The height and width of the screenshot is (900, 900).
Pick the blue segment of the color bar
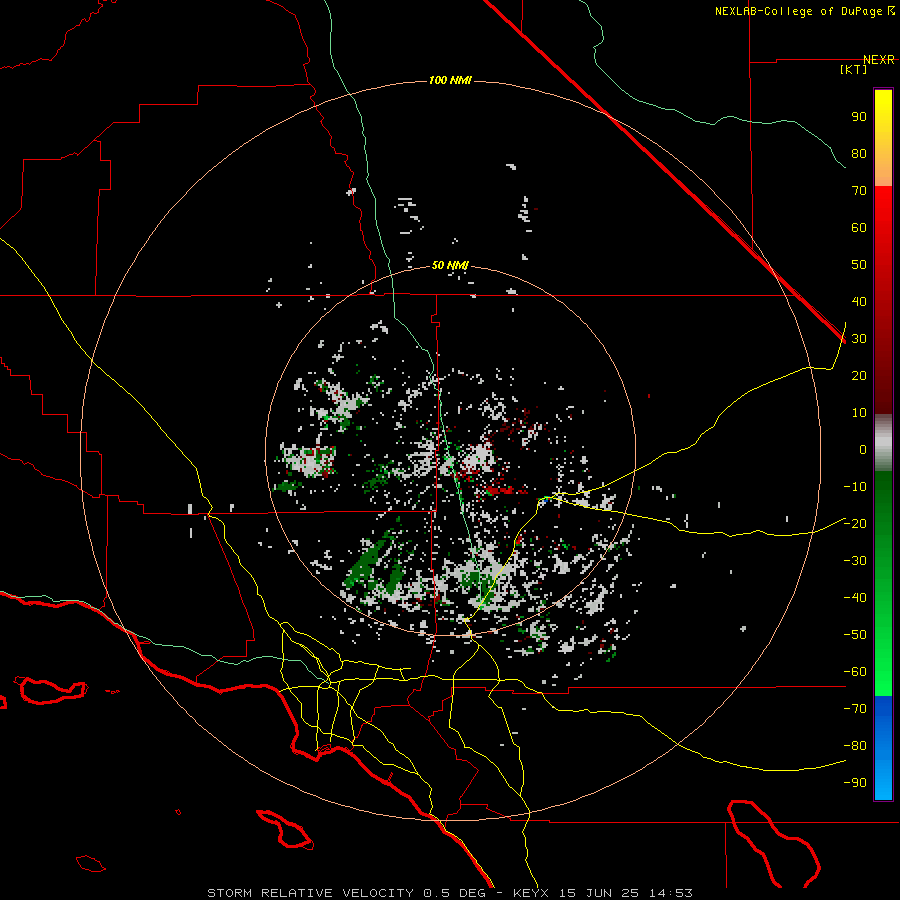coord(883,747)
